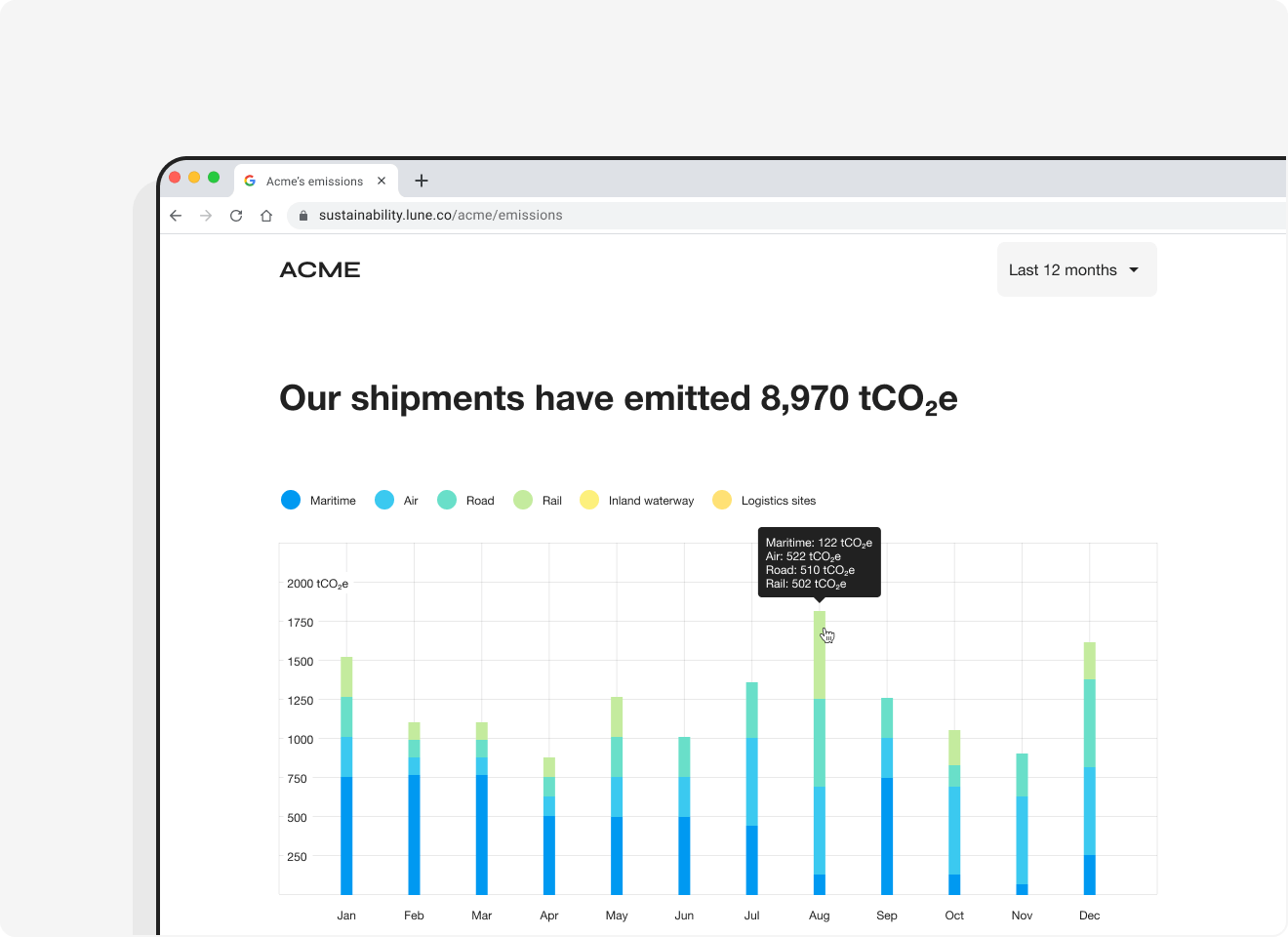Open a new tab with plus icon

point(422,181)
